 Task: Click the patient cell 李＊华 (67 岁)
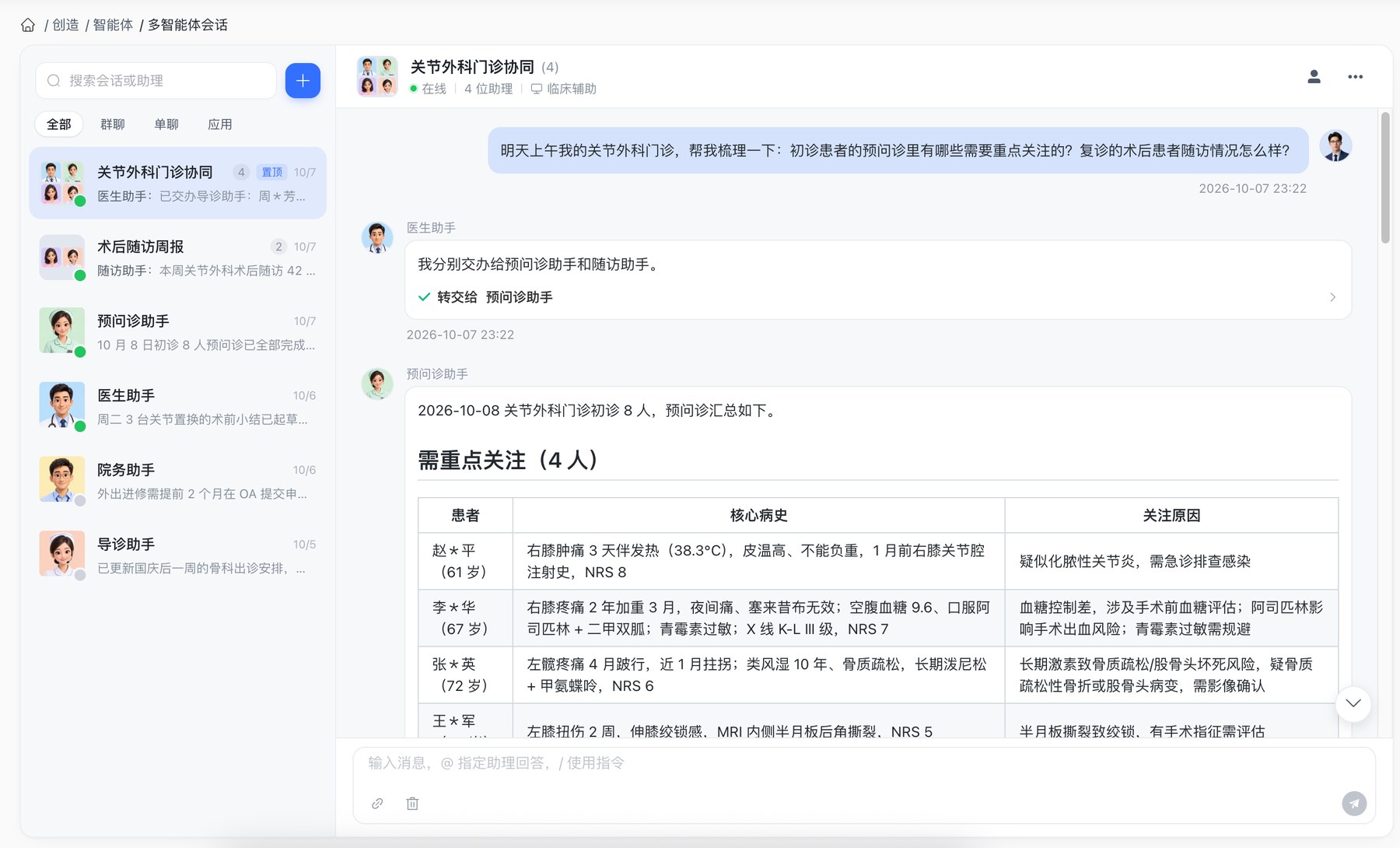click(x=465, y=618)
